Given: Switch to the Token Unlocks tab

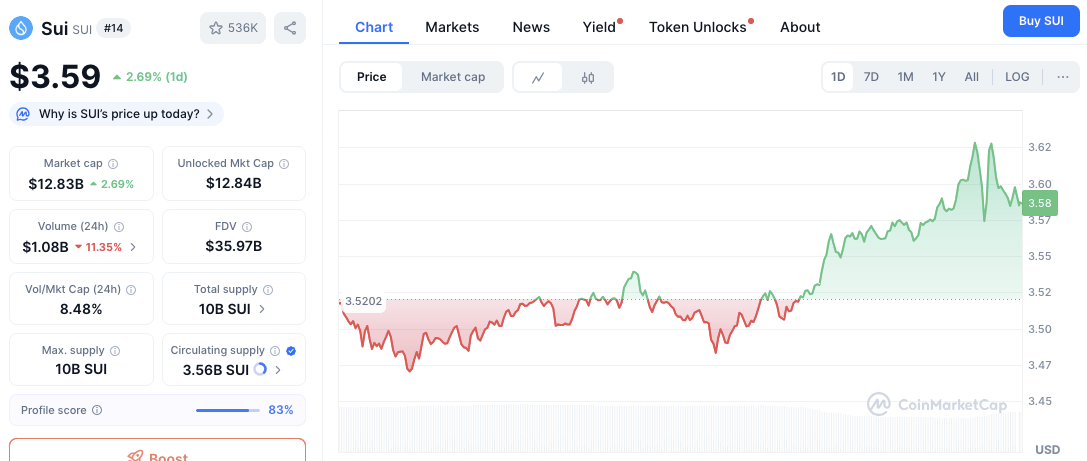Looking at the screenshot, I should 698,27.
